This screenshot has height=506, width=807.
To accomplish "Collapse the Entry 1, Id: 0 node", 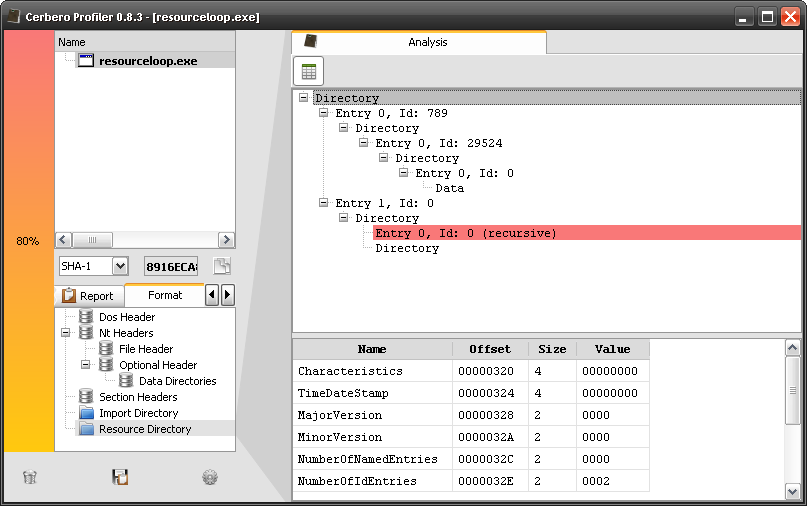I will click(x=323, y=202).
